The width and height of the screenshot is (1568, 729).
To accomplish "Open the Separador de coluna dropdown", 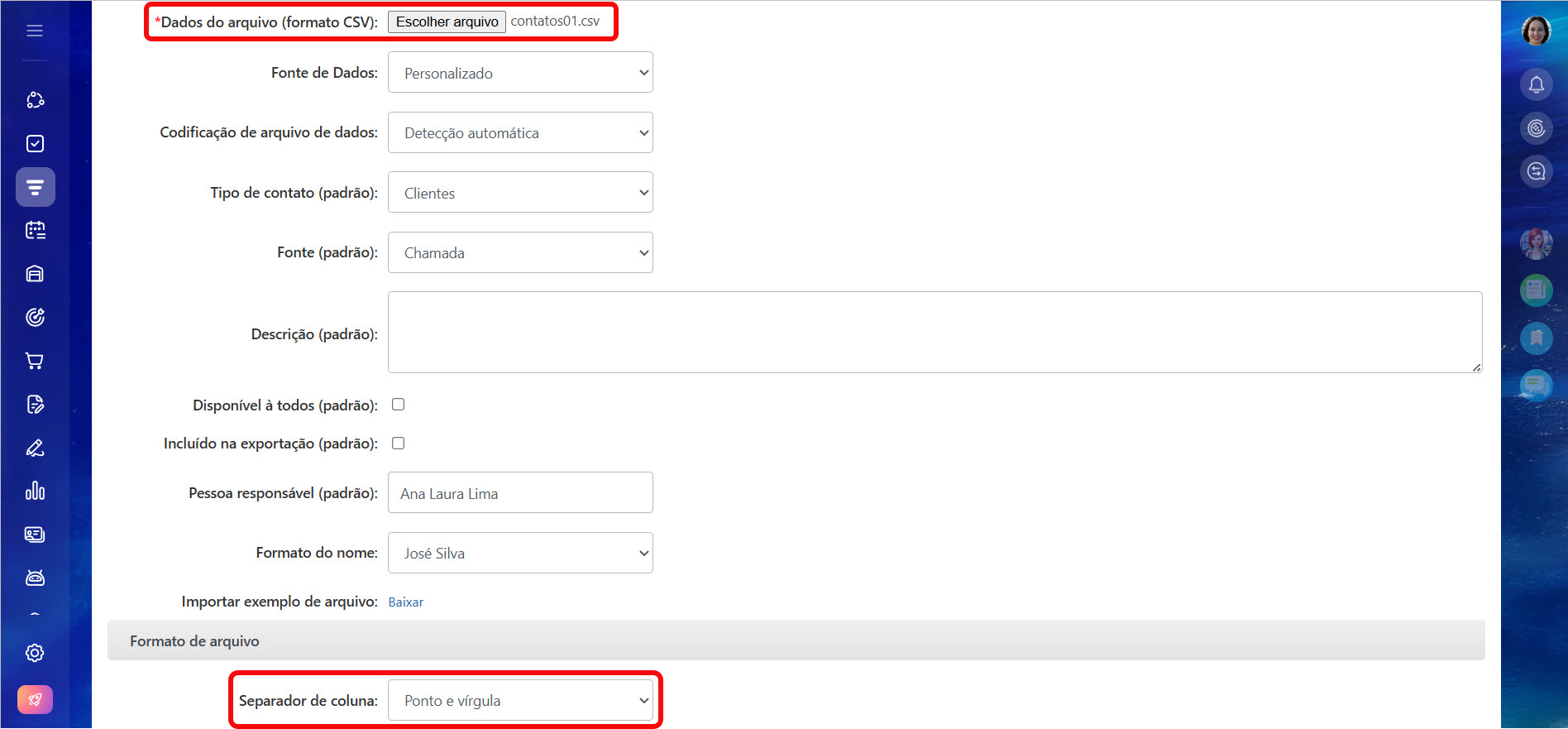I will [x=520, y=701].
